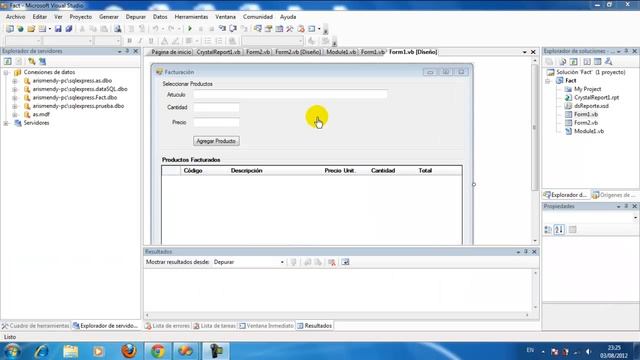The width and height of the screenshot is (640, 360).
Task: Expand arismendy-pc\sqlexpress.dataSQL.dbo connection
Action: click(x=15, y=89)
